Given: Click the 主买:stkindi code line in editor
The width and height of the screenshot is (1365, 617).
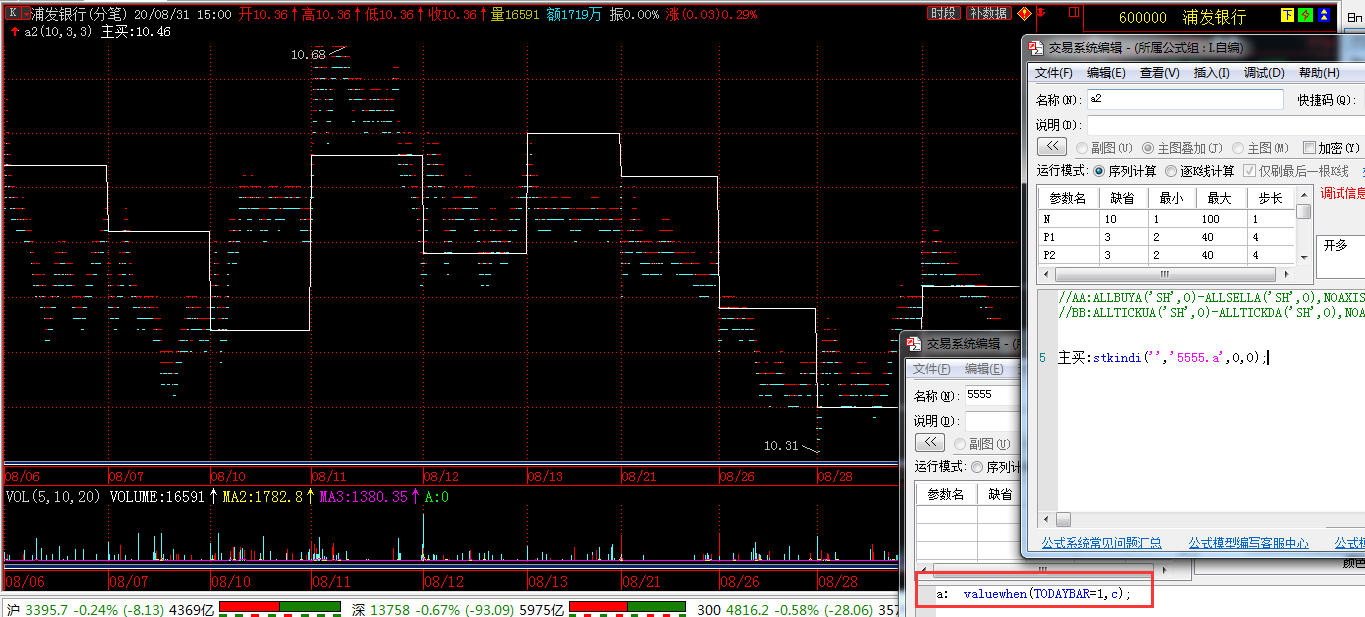Looking at the screenshot, I should (x=1163, y=357).
